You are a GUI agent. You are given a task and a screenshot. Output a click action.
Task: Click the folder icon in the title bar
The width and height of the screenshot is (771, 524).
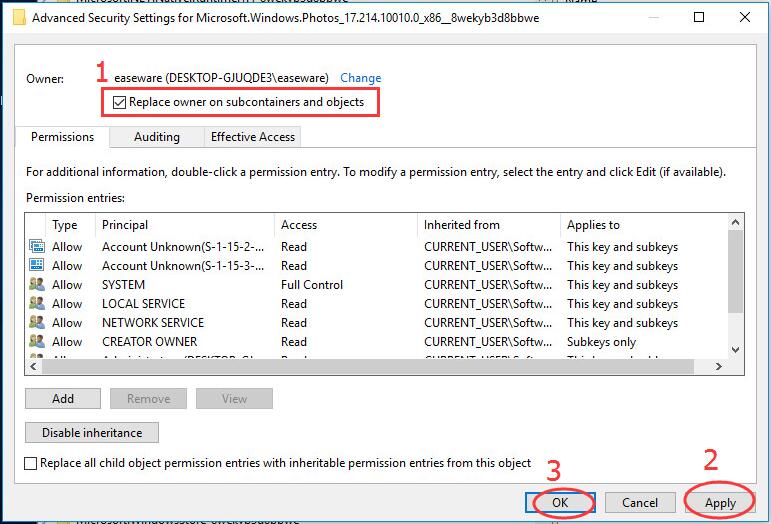[x=18, y=18]
